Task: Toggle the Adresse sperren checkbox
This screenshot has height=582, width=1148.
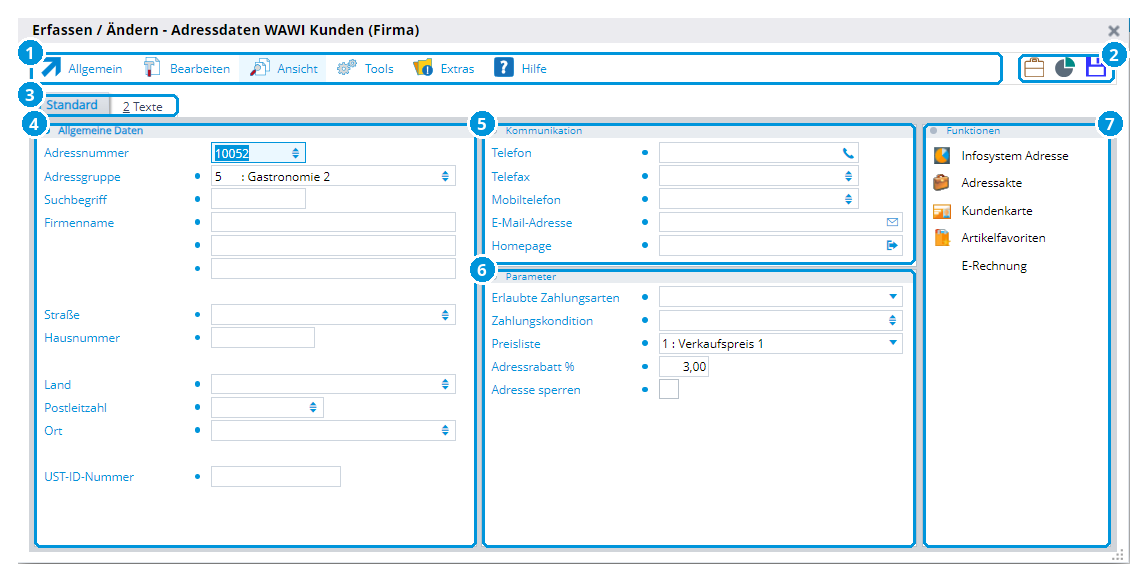Action: (668, 389)
